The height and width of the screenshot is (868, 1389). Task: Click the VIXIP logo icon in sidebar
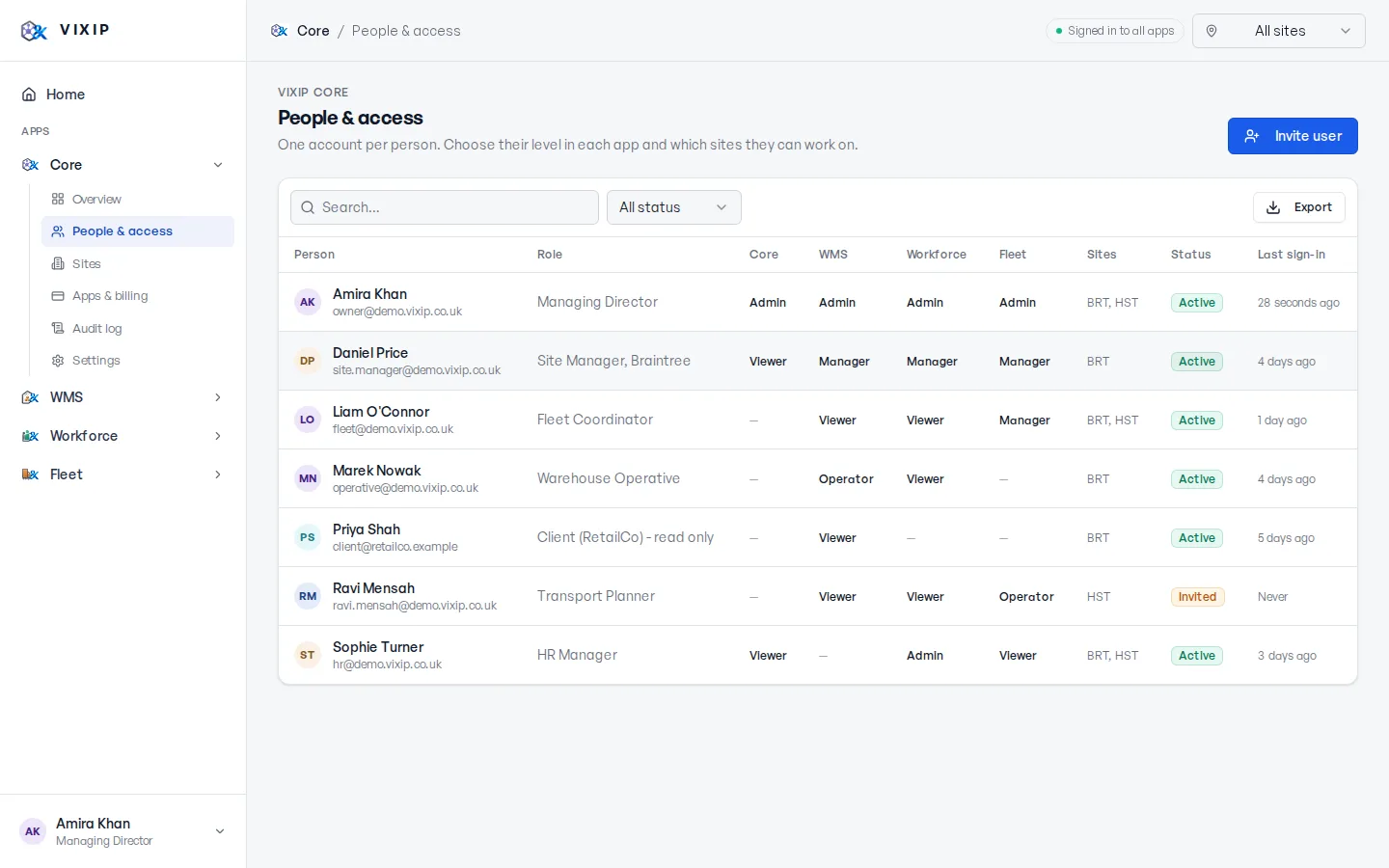[34, 31]
